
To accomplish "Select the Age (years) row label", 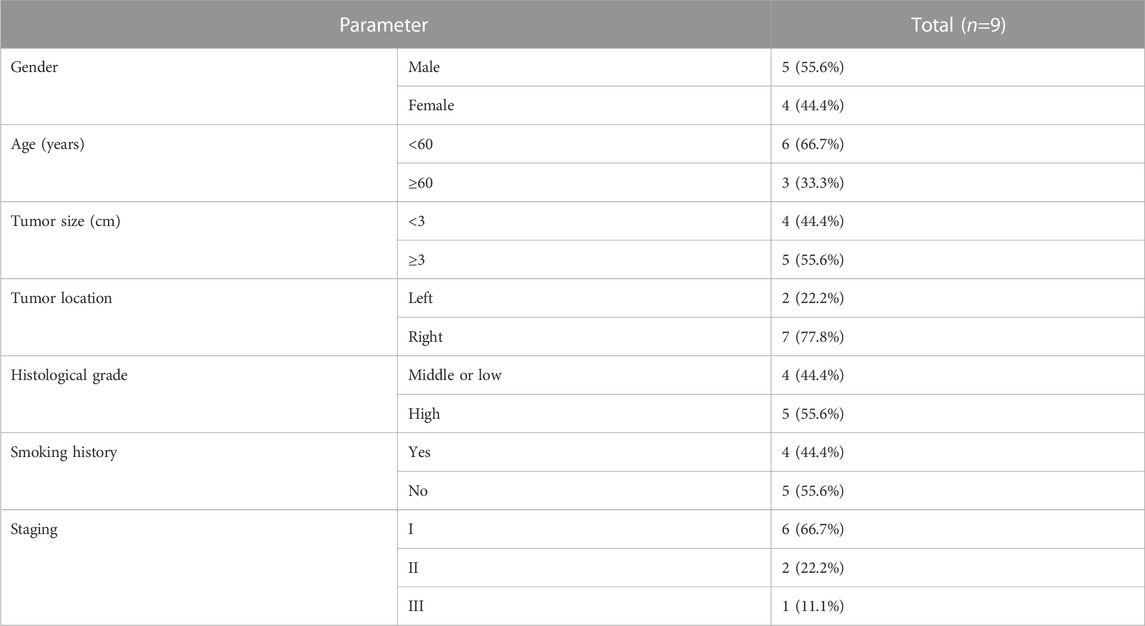I will tap(47, 145).
